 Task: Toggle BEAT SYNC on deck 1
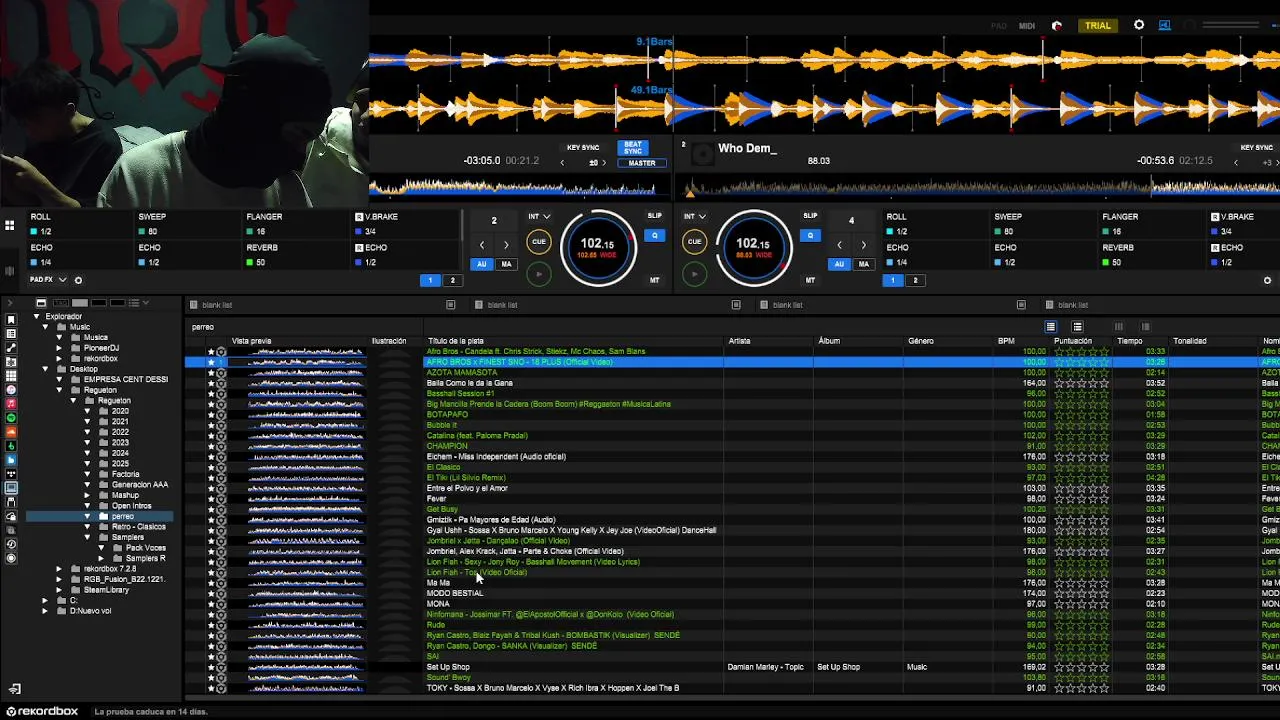tap(633, 148)
